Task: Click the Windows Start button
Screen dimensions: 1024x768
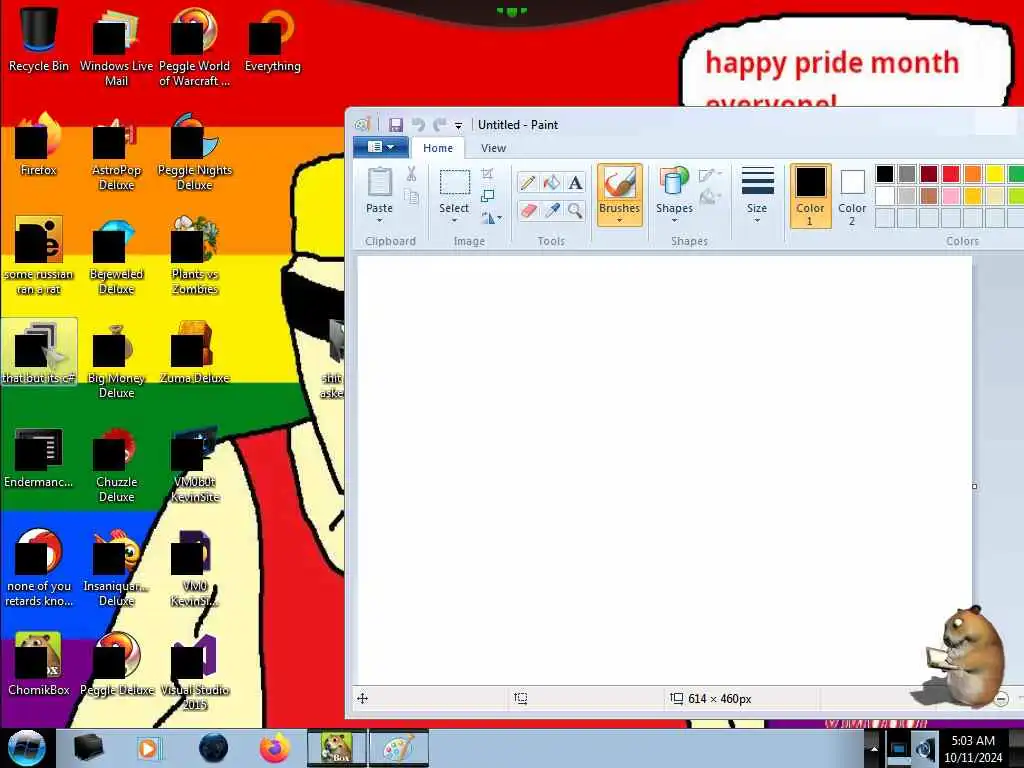Action: pyautogui.click(x=26, y=748)
